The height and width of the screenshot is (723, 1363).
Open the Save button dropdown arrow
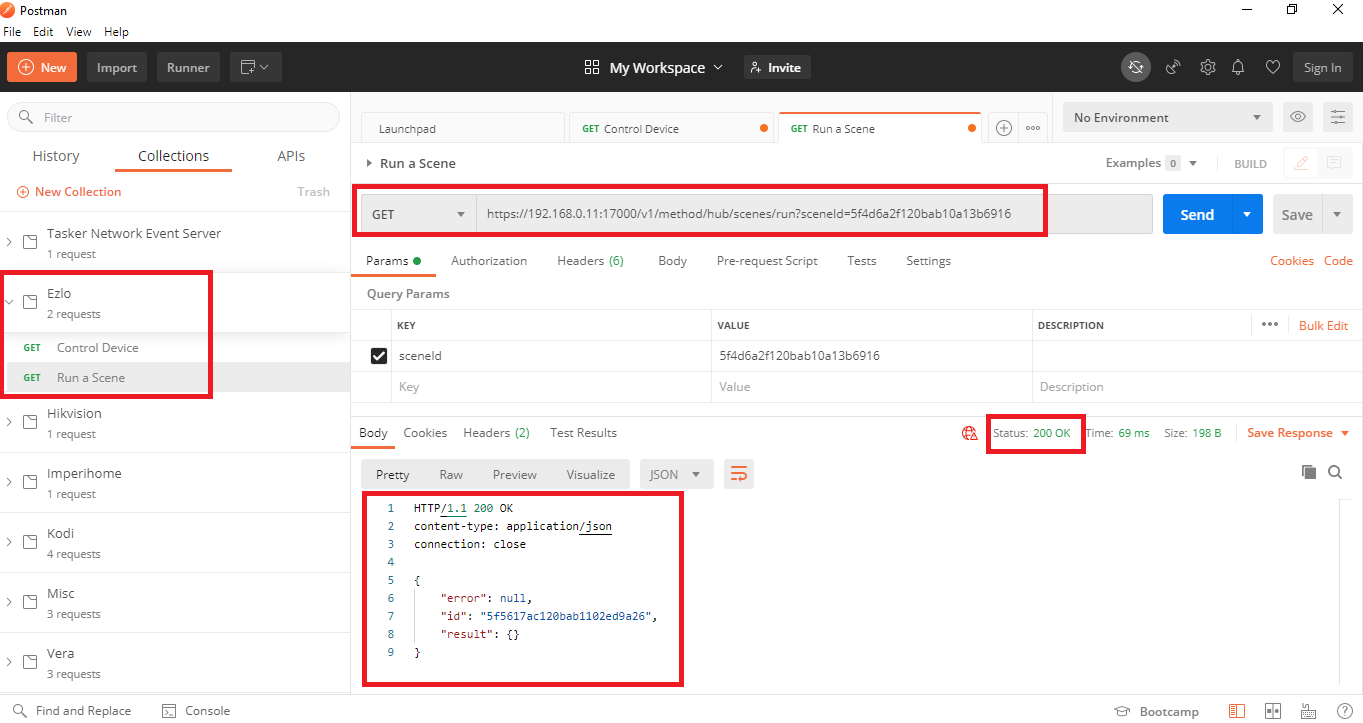coord(1337,214)
